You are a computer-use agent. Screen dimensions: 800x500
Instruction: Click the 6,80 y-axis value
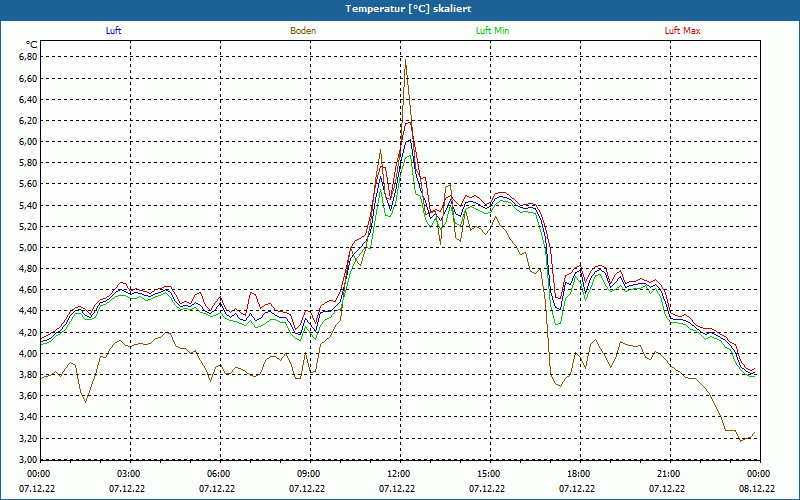pos(28,57)
